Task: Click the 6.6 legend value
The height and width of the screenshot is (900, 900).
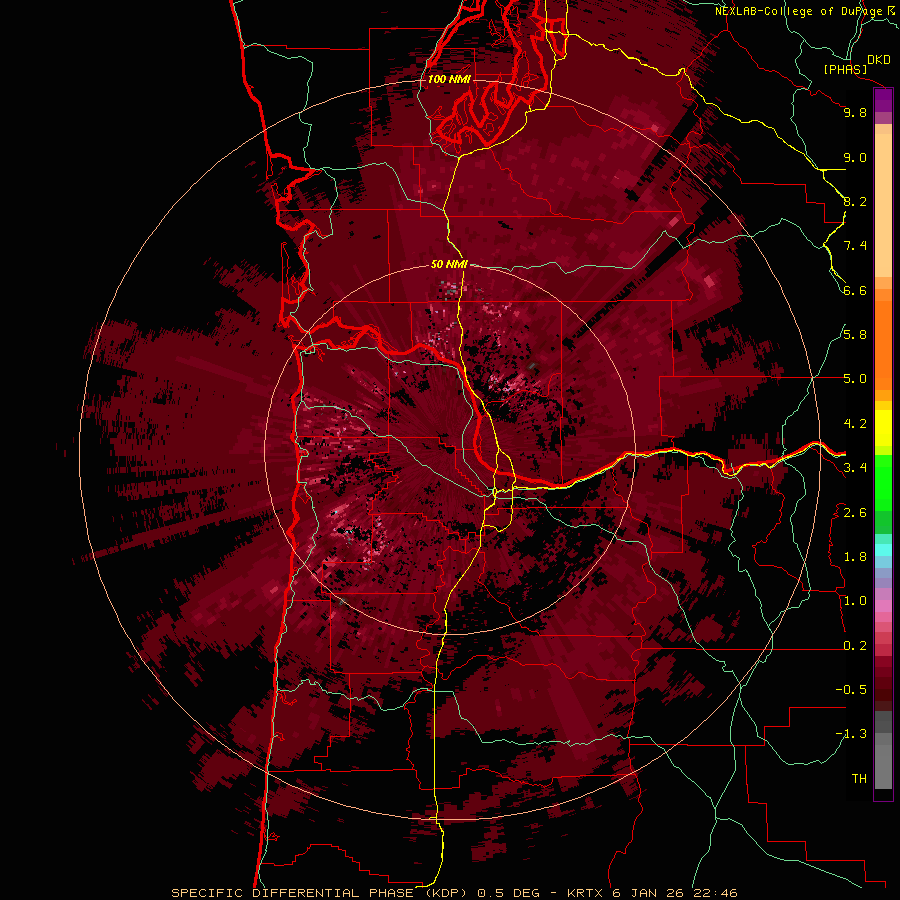Action: [855, 290]
